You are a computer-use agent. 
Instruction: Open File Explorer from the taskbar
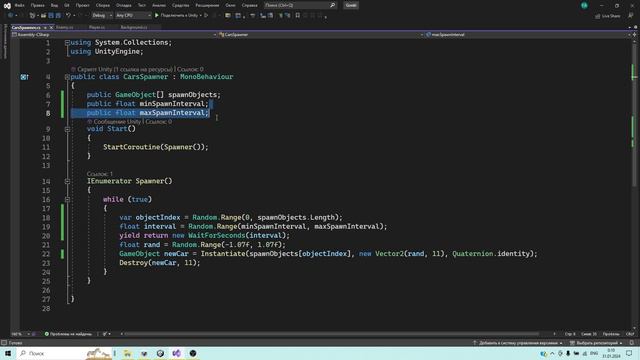click(x=128, y=353)
